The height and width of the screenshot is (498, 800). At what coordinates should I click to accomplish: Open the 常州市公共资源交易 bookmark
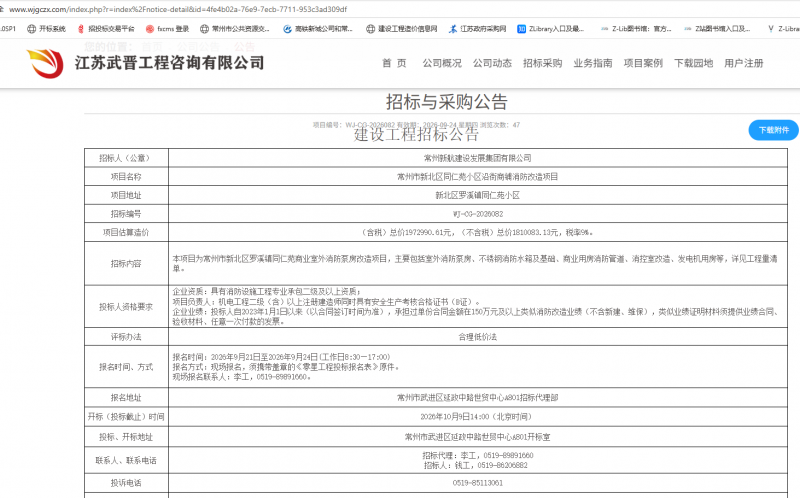(x=235, y=29)
